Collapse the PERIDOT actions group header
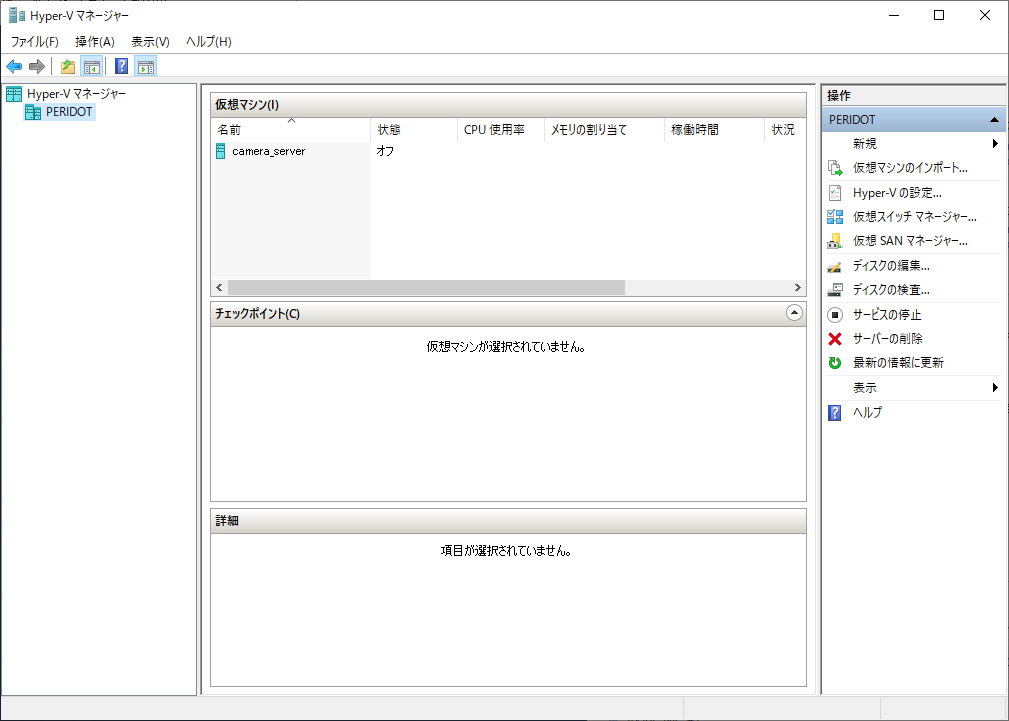The width and height of the screenshot is (1009, 721). tap(914, 120)
